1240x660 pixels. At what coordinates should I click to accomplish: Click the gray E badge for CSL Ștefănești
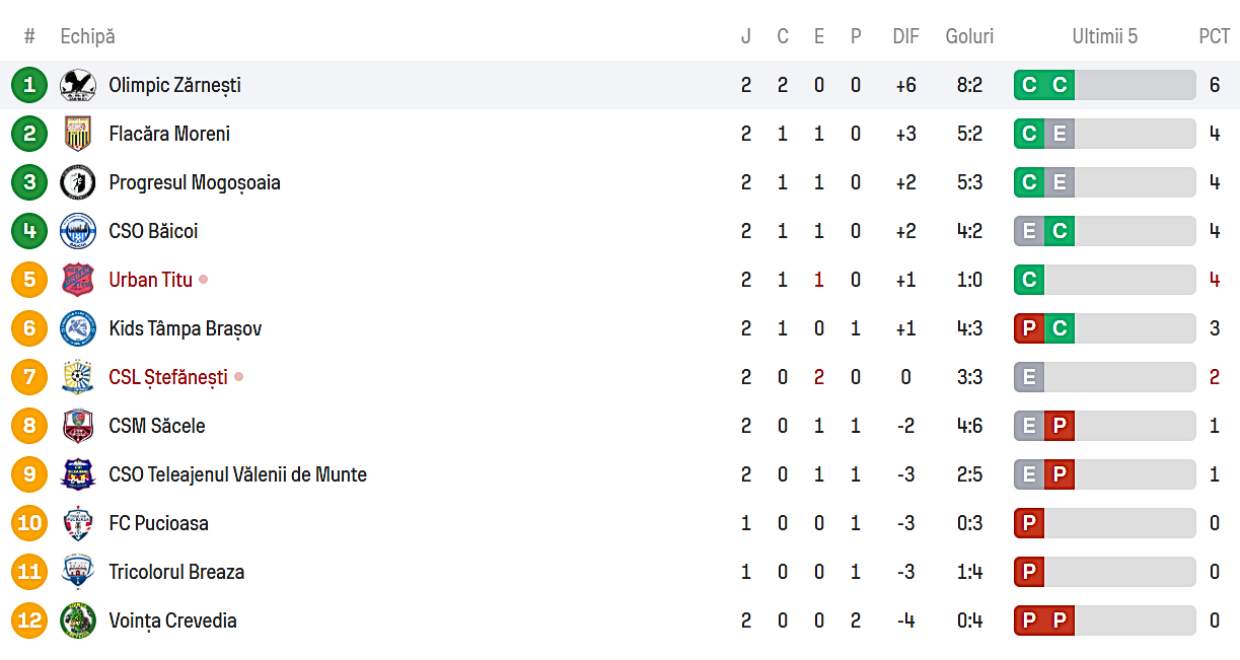pyautogui.click(x=1029, y=377)
